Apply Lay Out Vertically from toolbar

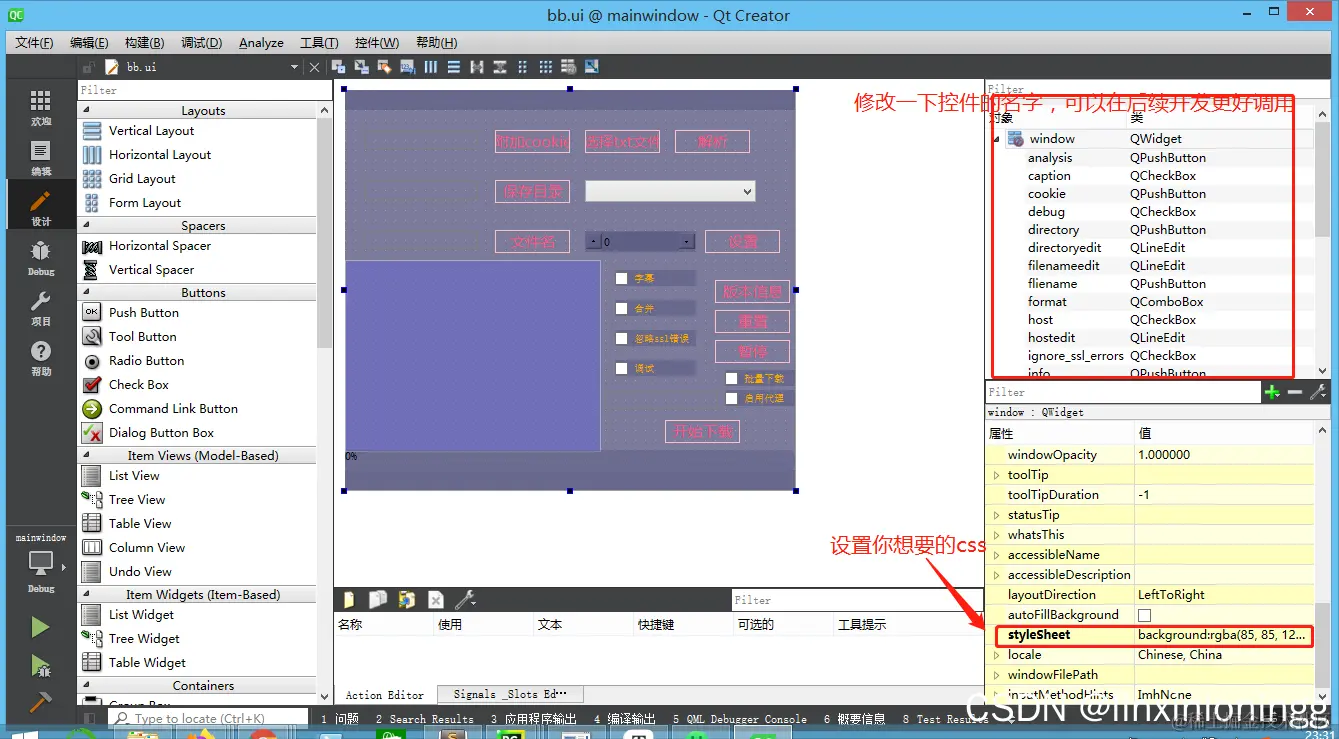454,67
